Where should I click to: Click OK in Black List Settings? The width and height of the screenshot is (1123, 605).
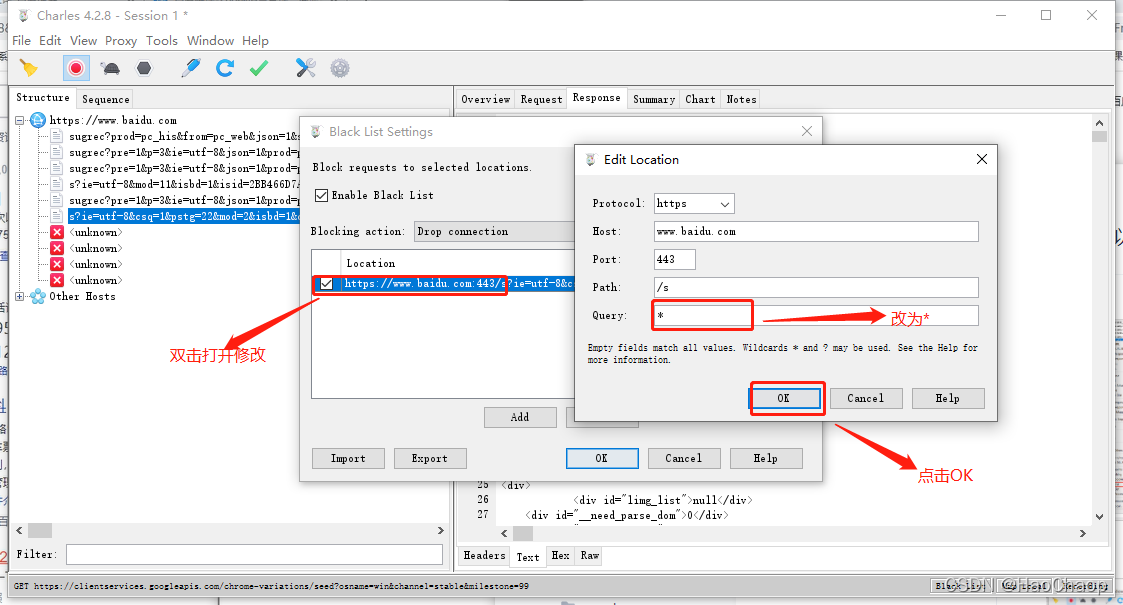602,458
